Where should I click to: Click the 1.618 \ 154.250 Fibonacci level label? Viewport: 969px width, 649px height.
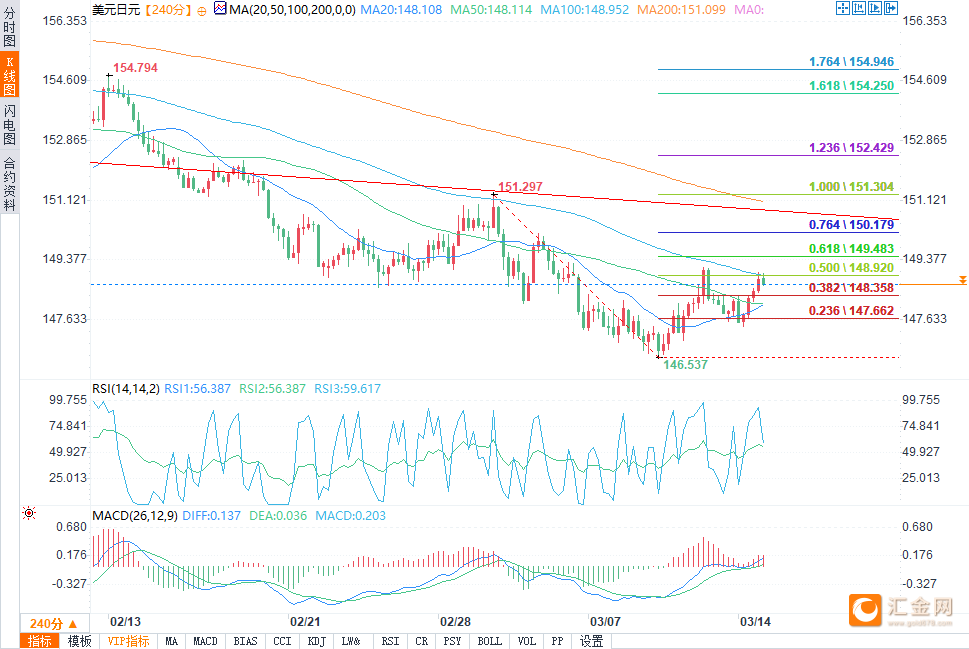[852, 86]
